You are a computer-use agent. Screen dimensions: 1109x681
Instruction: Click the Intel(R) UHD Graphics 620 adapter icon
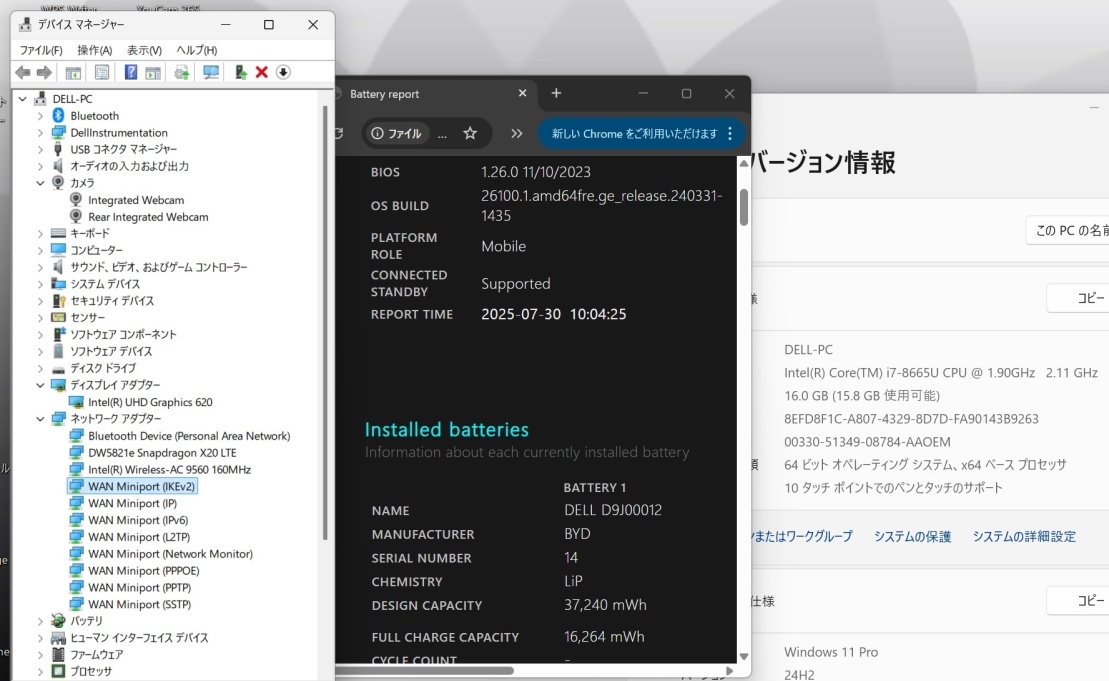pyautogui.click(x=76, y=402)
